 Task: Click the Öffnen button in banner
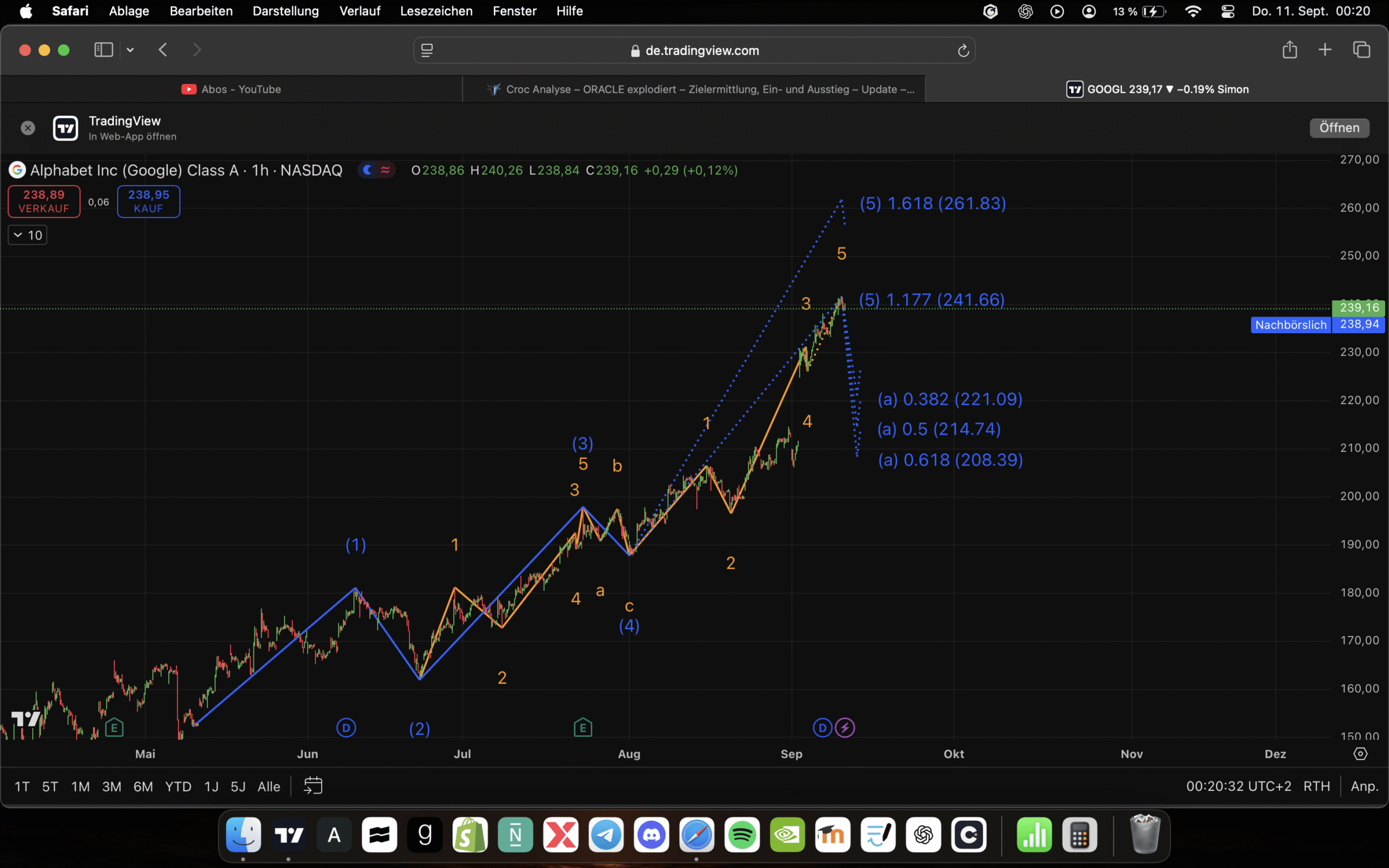click(1338, 127)
